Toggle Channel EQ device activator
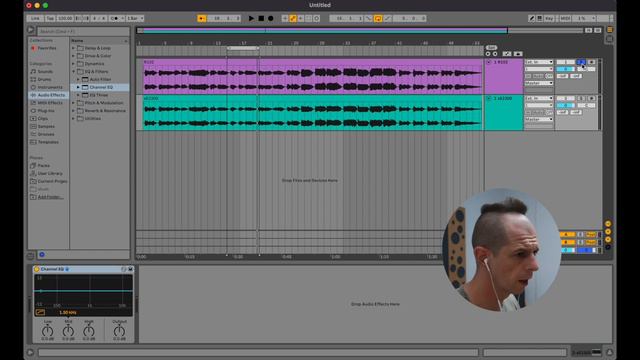This screenshot has width=640, height=360. [x=37, y=269]
